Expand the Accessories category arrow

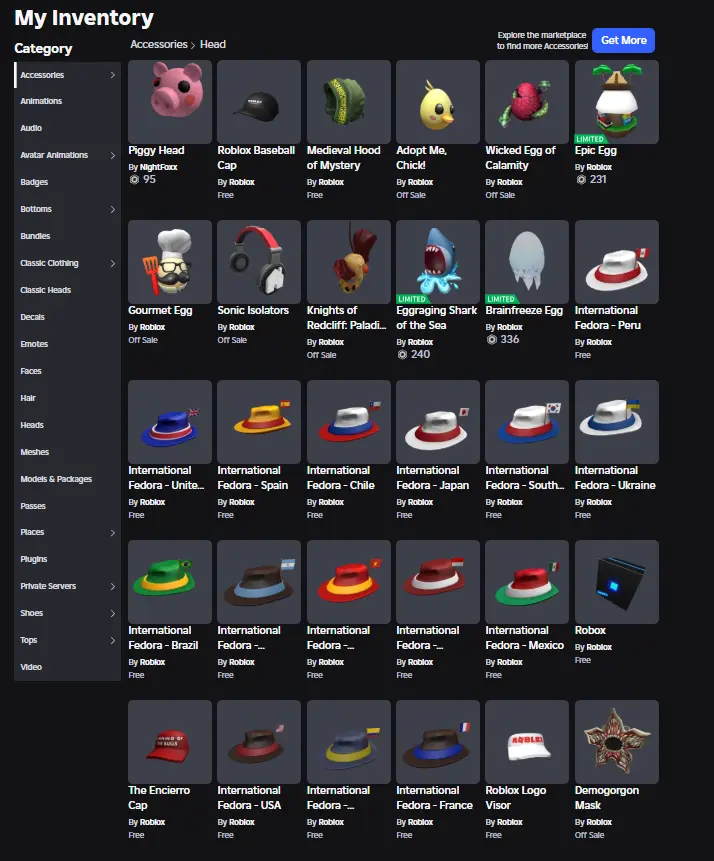pos(113,75)
